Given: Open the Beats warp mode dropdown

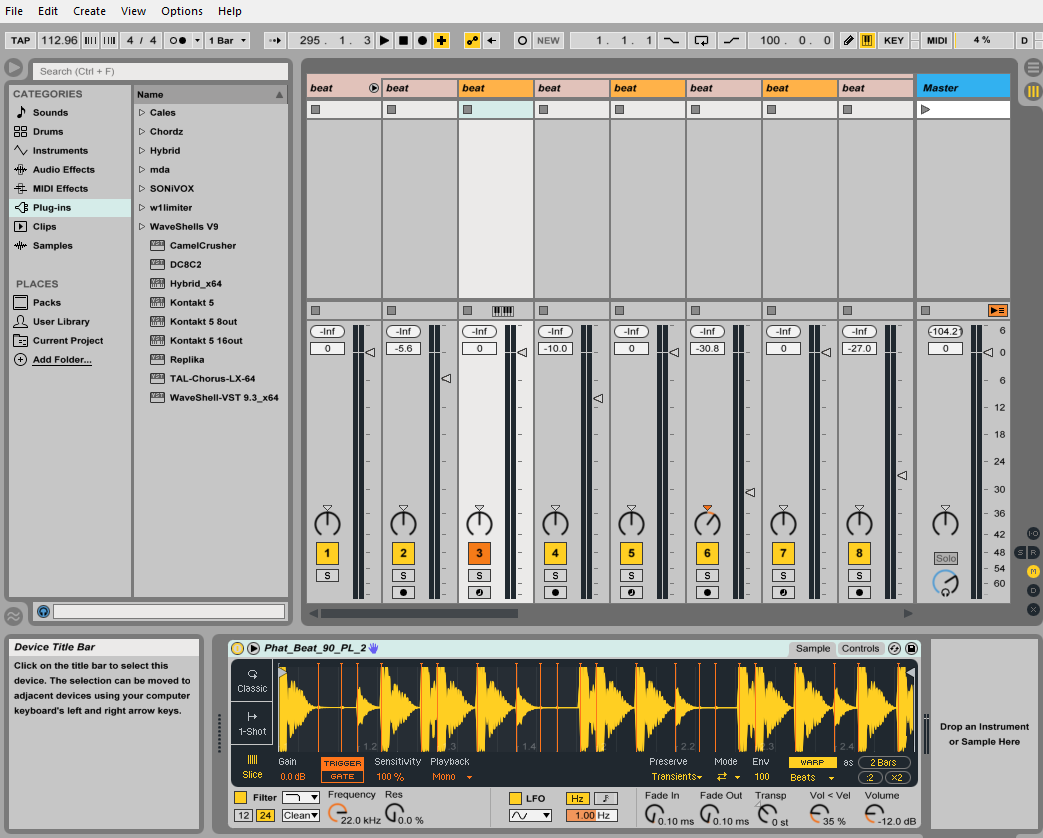Looking at the screenshot, I should [x=807, y=777].
